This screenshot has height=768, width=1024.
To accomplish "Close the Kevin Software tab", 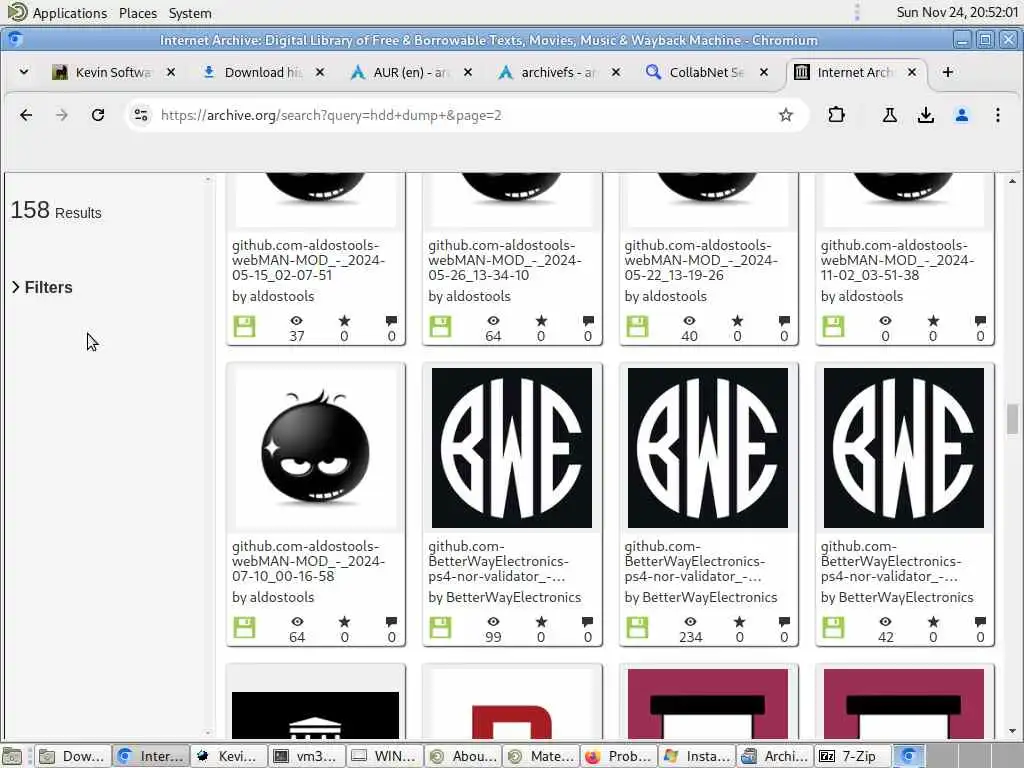I will tap(171, 72).
